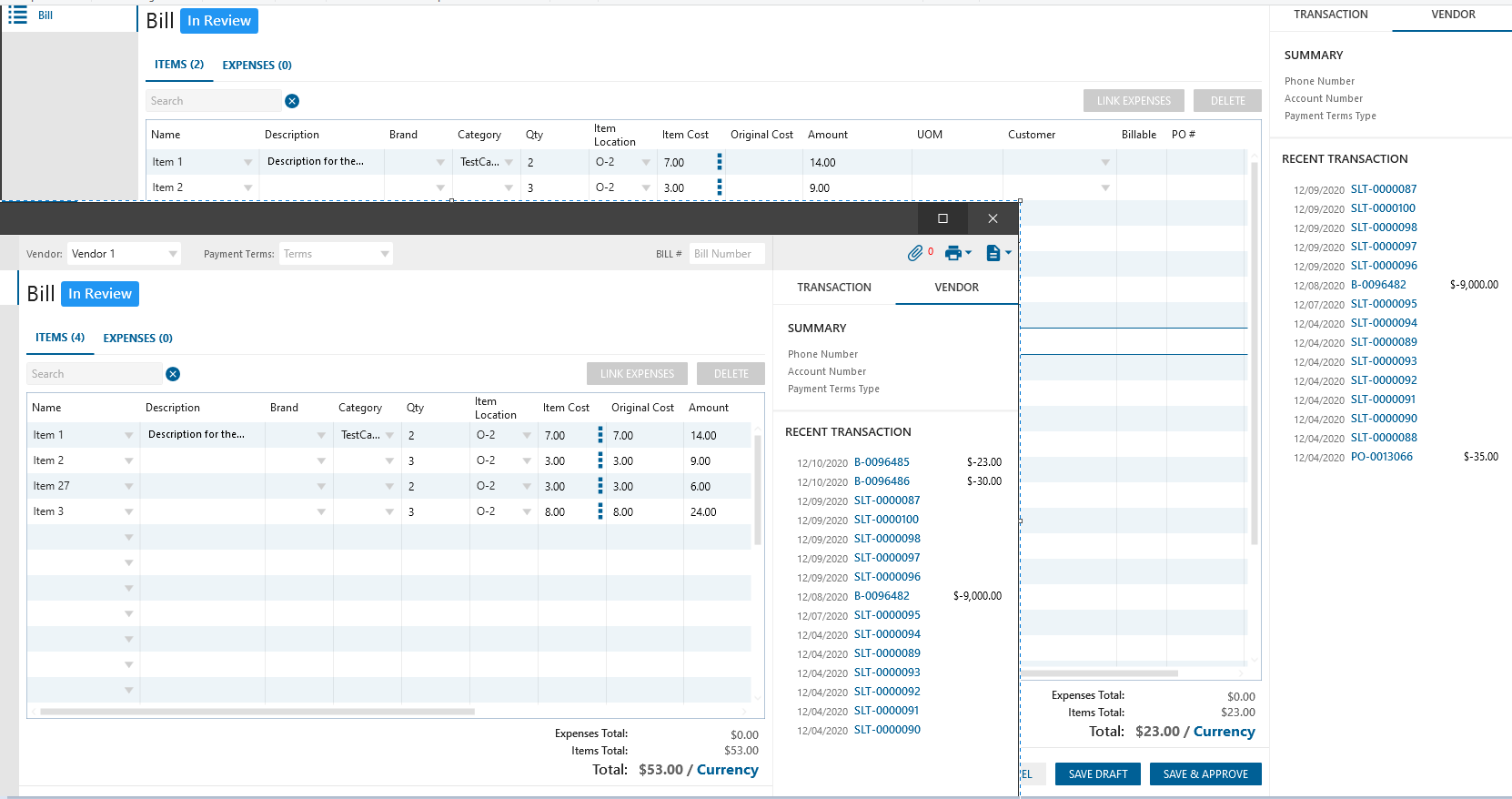Switch to the EXPENSES (0) tab in lower window

(x=137, y=339)
